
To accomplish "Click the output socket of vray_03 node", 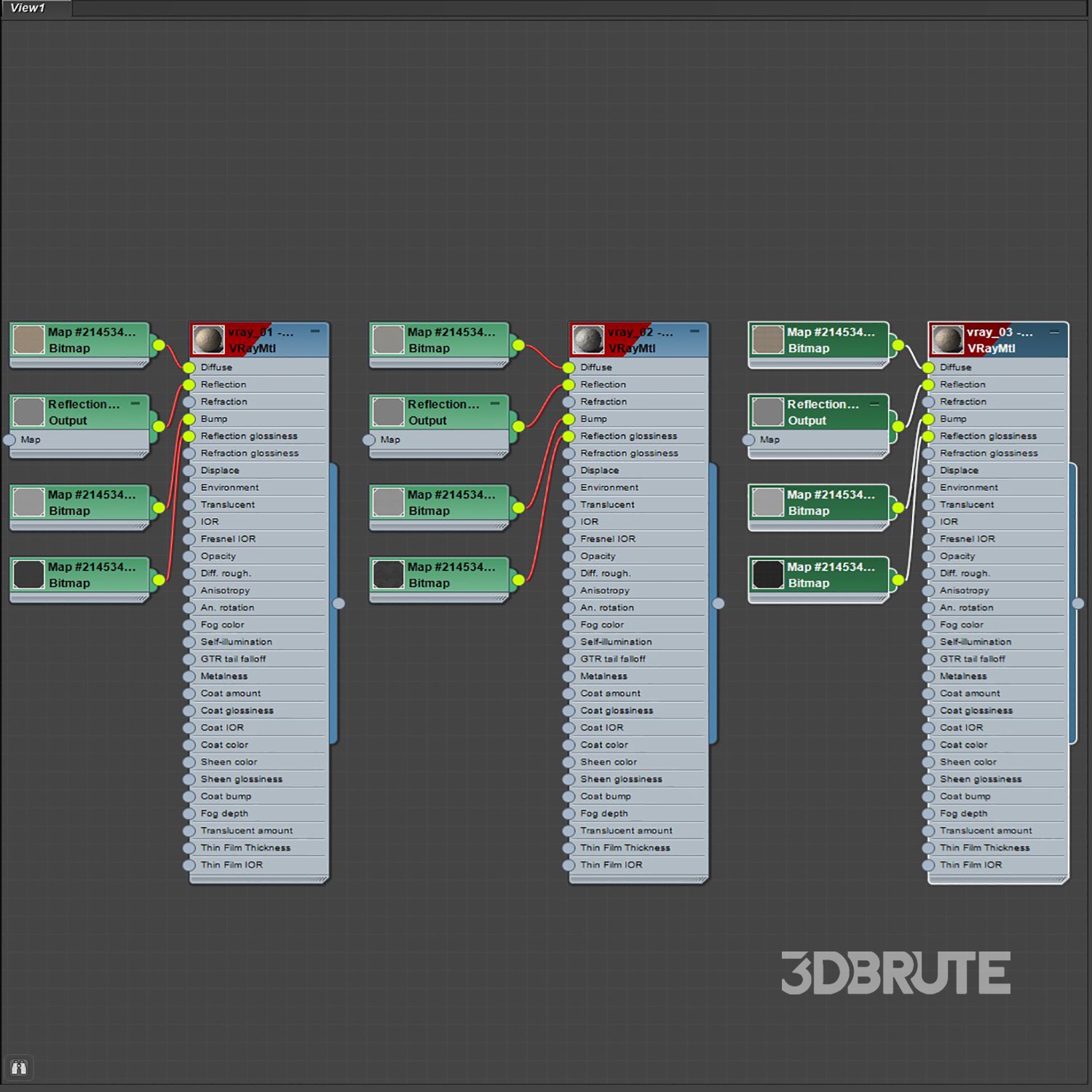I will (1078, 604).
